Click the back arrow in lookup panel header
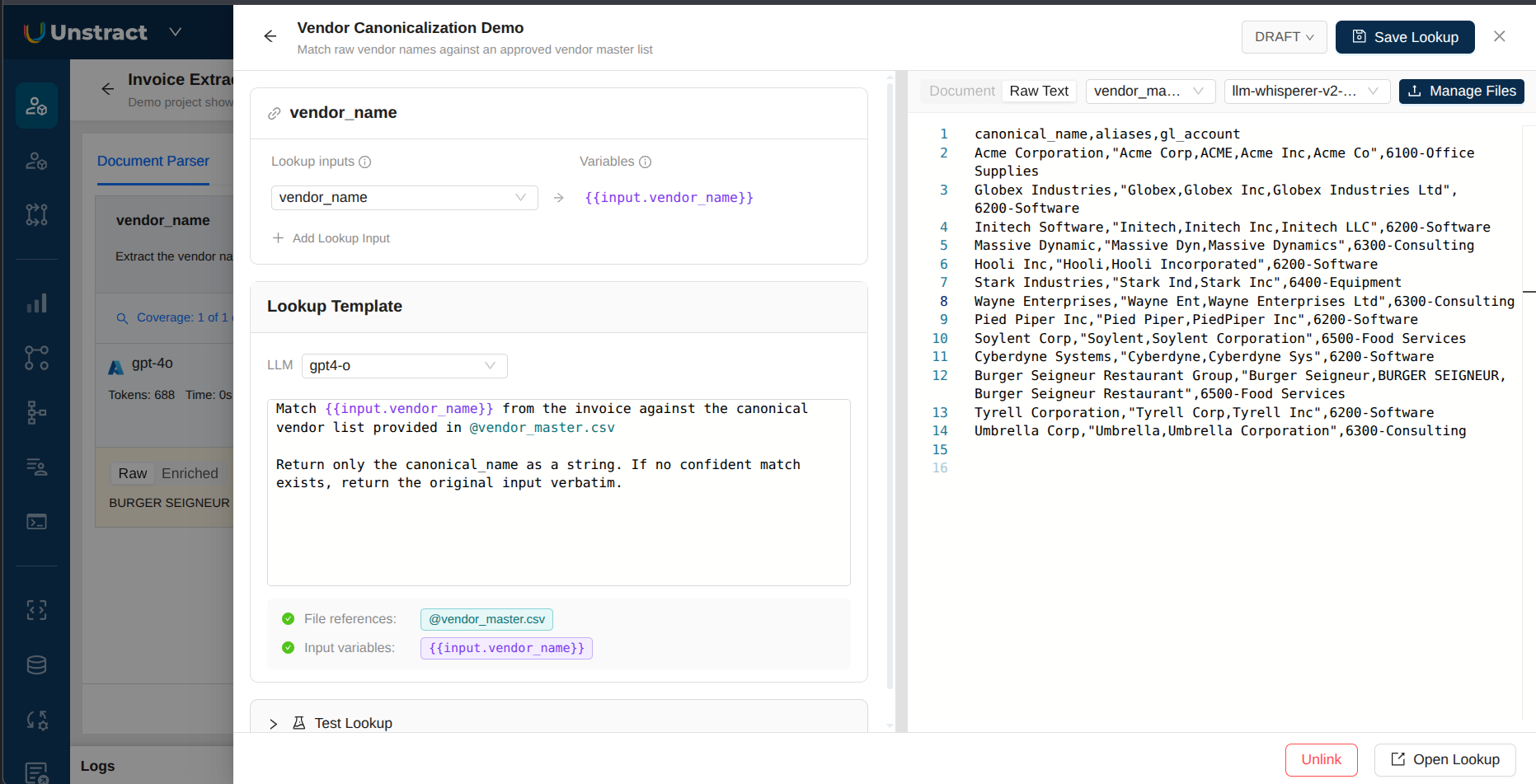Viewport: 1536px width, 784px height. (270, 36)
